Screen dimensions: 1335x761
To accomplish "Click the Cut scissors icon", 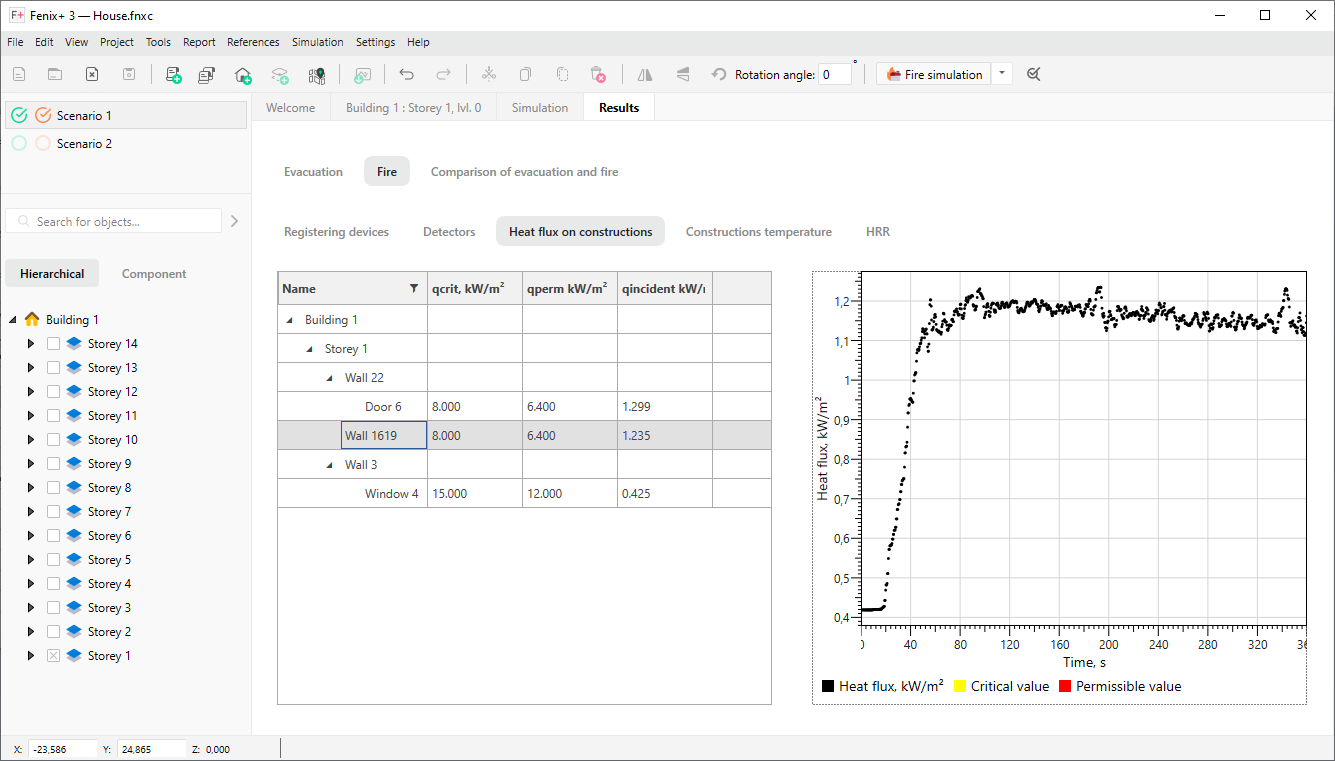I will pos(488,73).
